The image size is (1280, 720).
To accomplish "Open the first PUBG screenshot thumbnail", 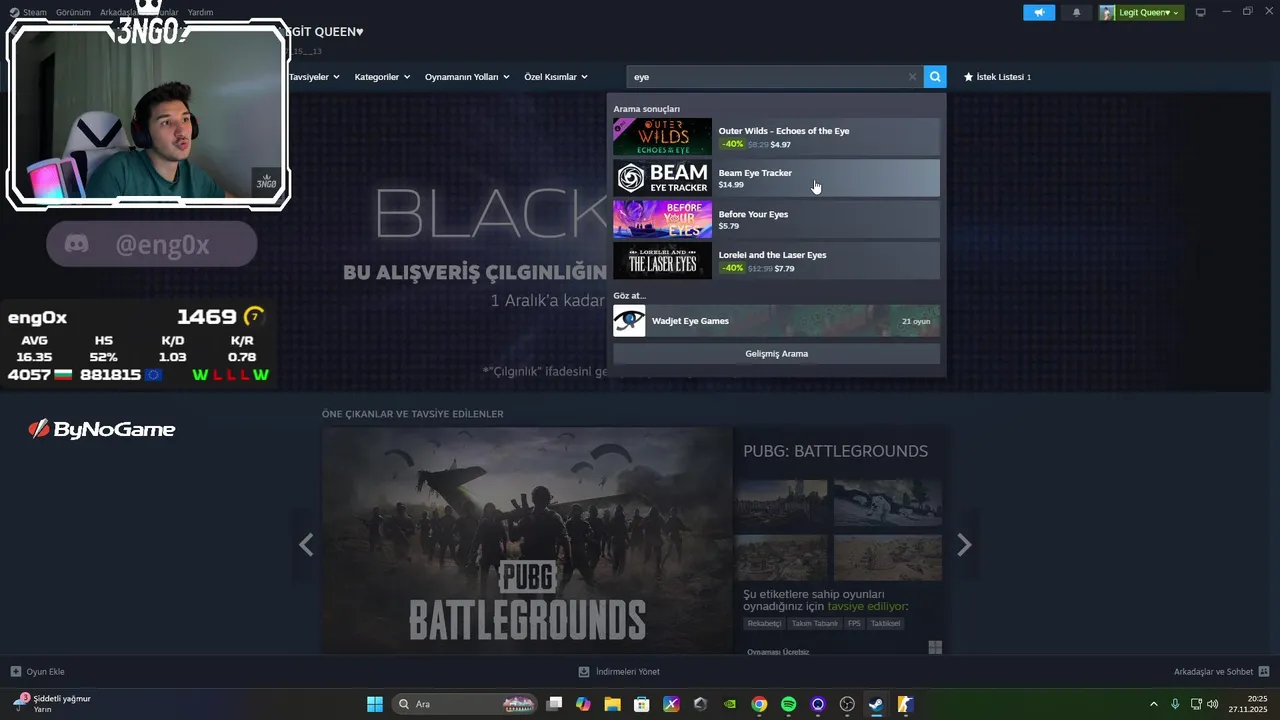I will tap(782, 503).
